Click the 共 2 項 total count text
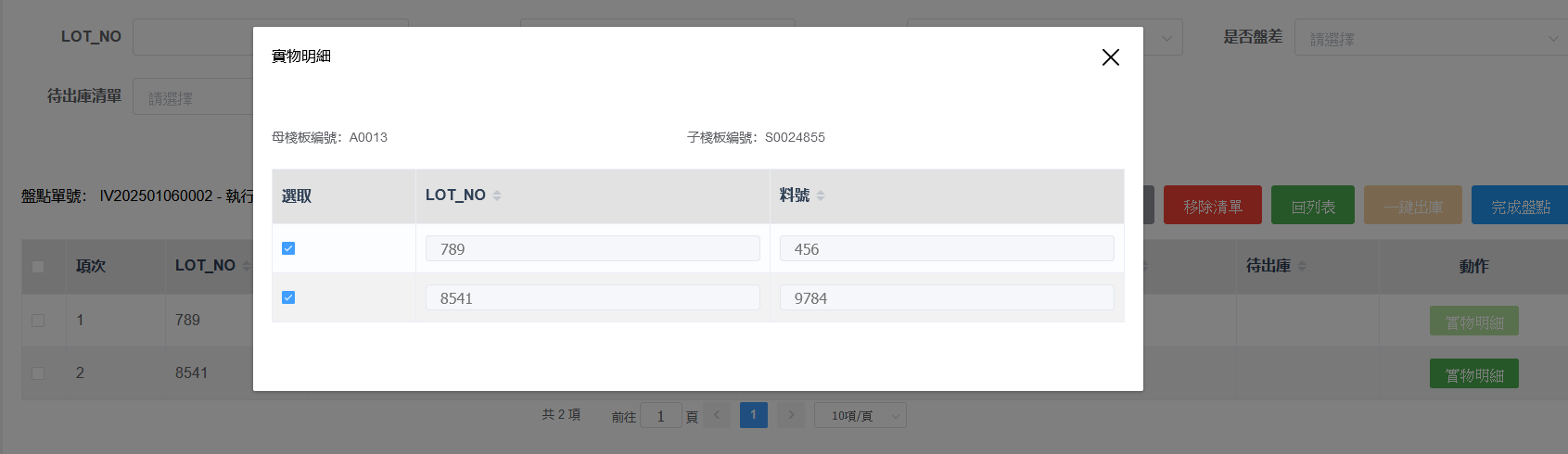 tap(561, 415)
